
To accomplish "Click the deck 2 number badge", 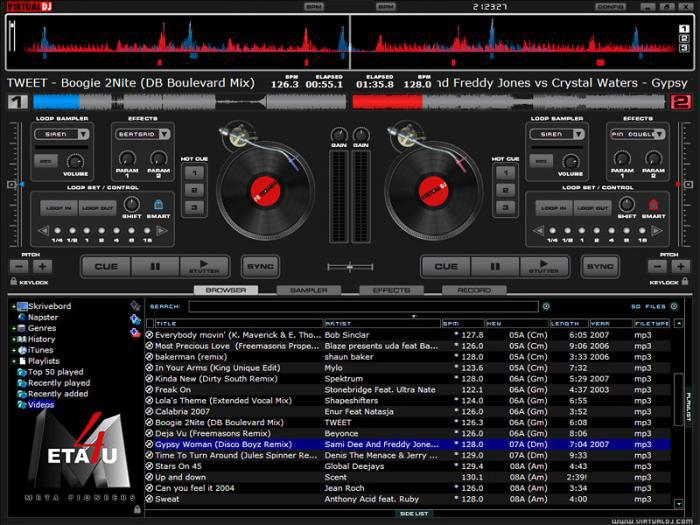I will [681, 102].
